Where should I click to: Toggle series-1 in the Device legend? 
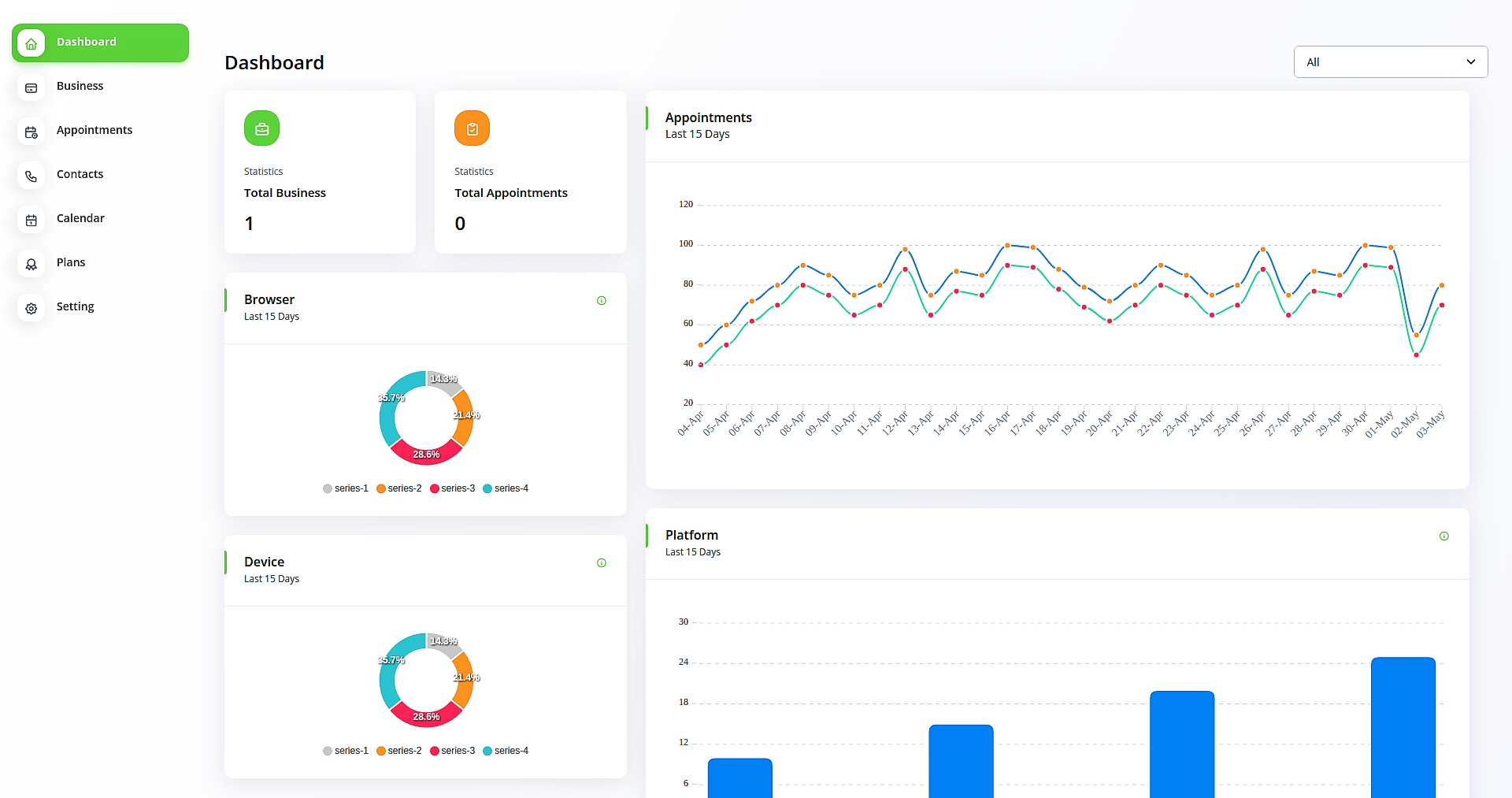click(x=346, y=751)
